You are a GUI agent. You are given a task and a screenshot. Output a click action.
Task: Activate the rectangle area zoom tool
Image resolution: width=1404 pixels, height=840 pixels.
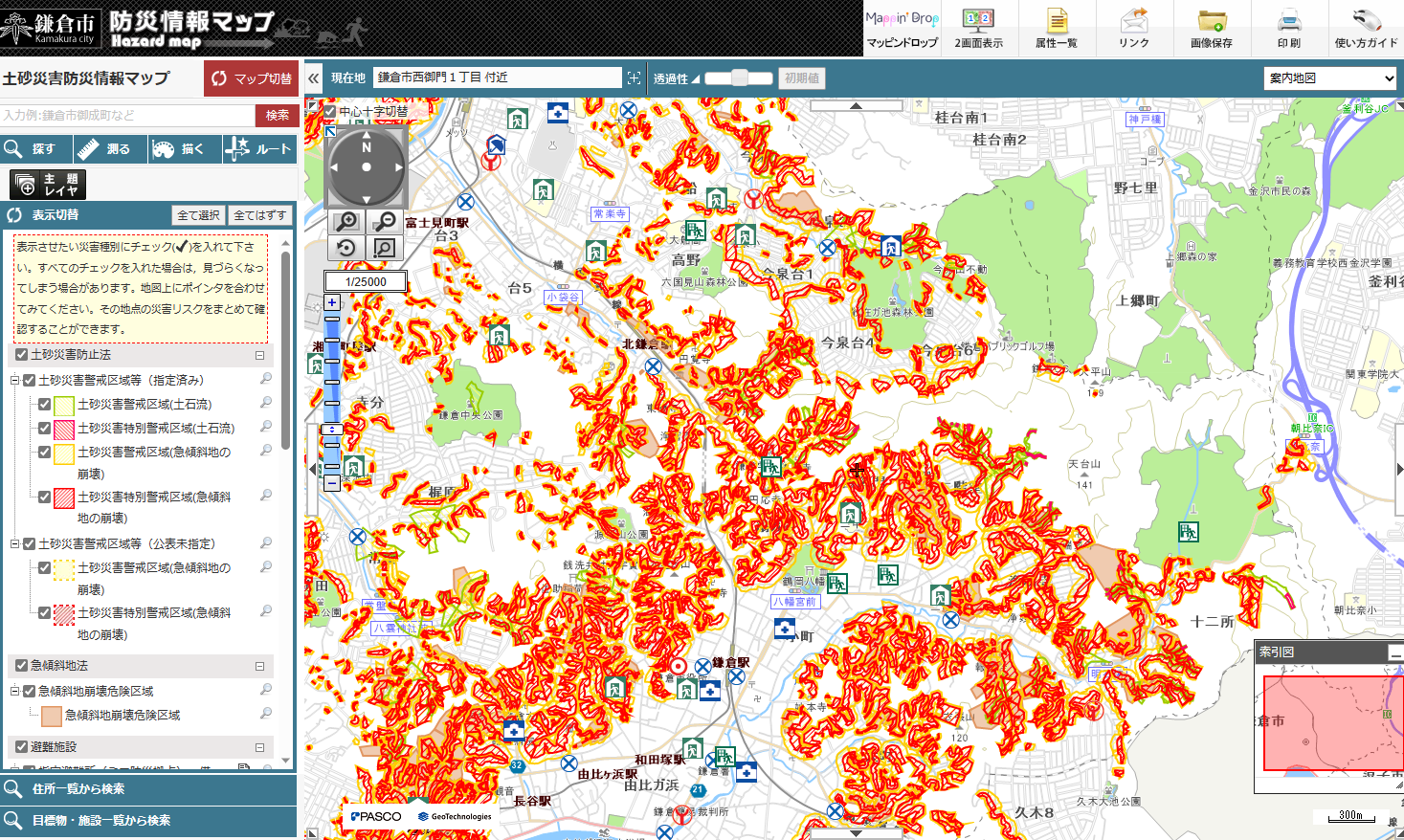385,249
